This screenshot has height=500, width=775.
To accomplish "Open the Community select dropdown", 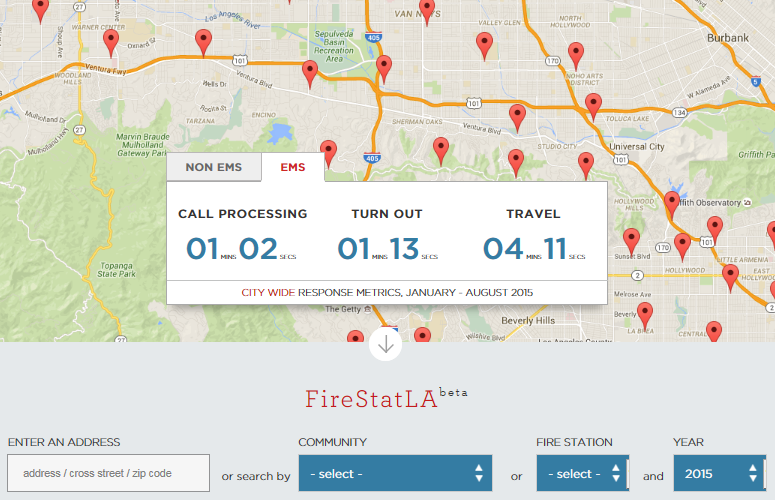I will click(x=395, y=473).
